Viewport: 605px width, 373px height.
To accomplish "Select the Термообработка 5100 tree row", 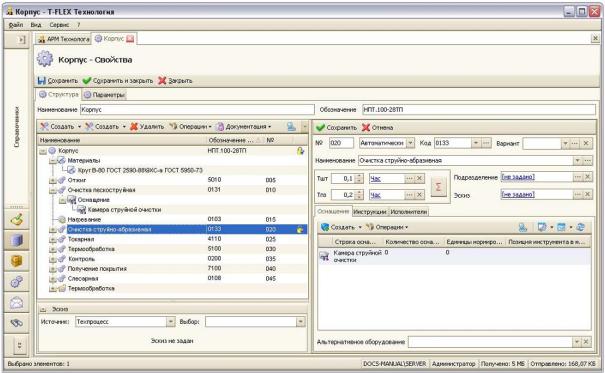I will pos(173,249).
